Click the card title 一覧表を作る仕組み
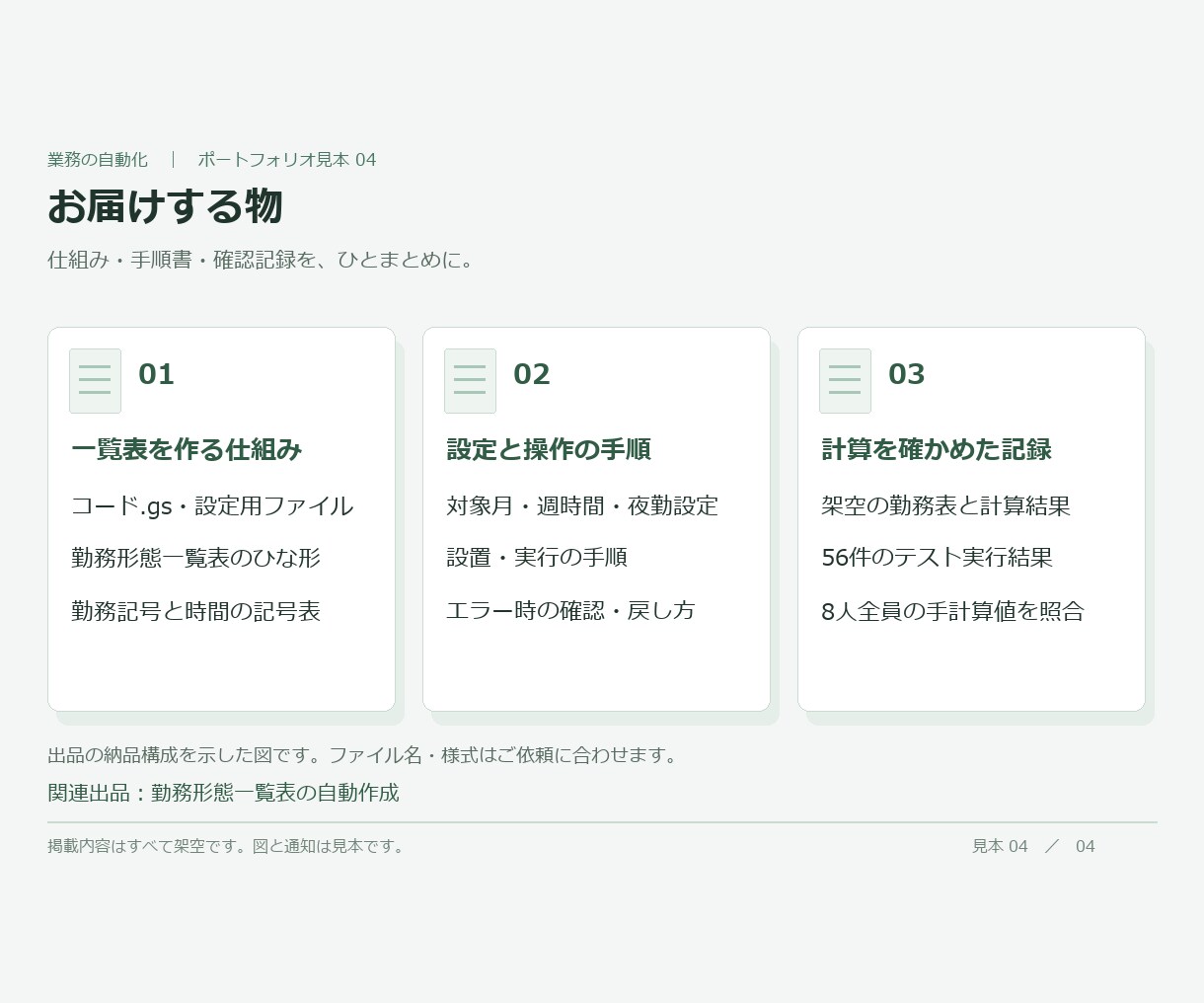Viewport: 1204px width, 1003px height. click(x=187, y=449)
